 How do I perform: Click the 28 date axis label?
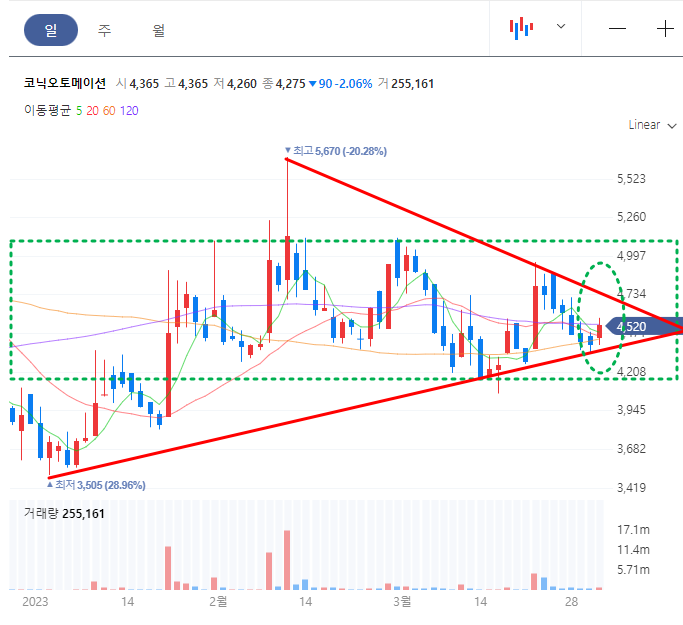[571, 602]
